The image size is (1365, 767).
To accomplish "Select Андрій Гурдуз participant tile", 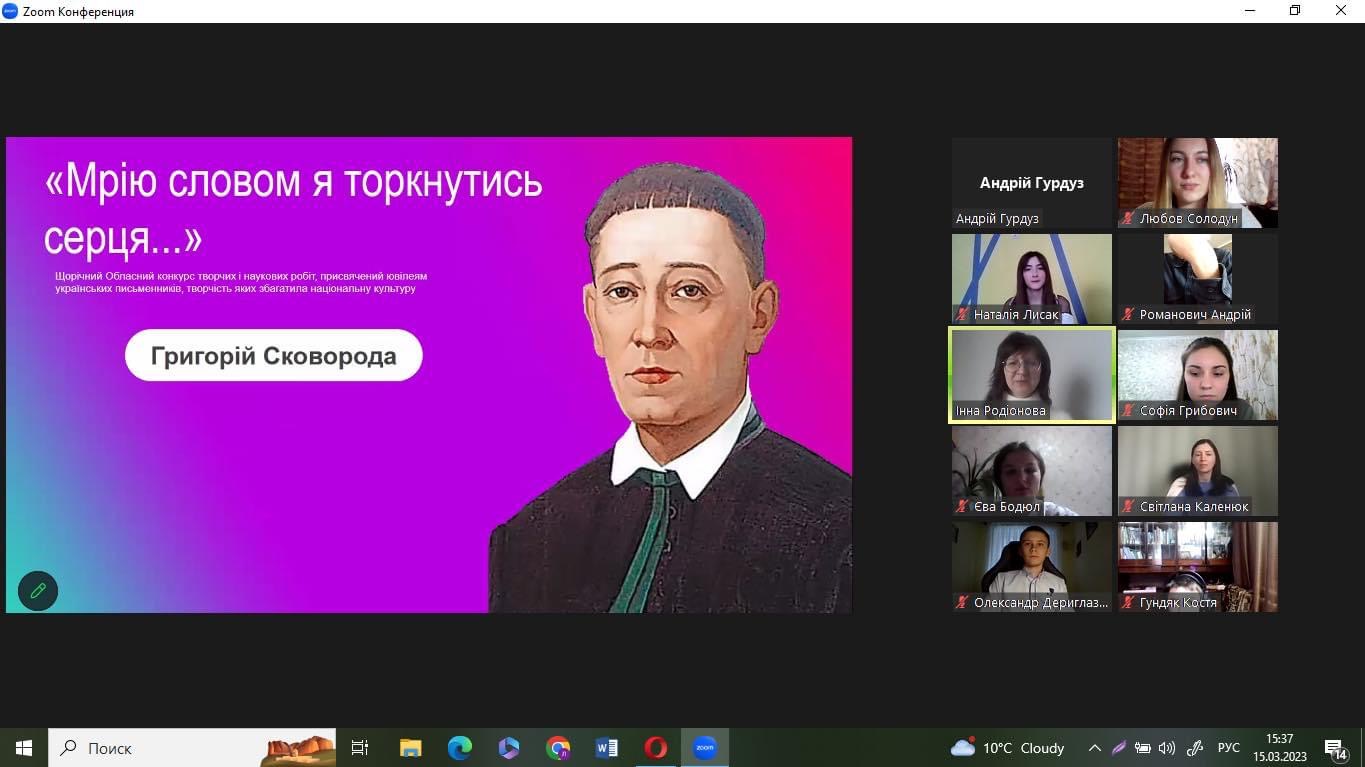I will (x=1031, y=183).
